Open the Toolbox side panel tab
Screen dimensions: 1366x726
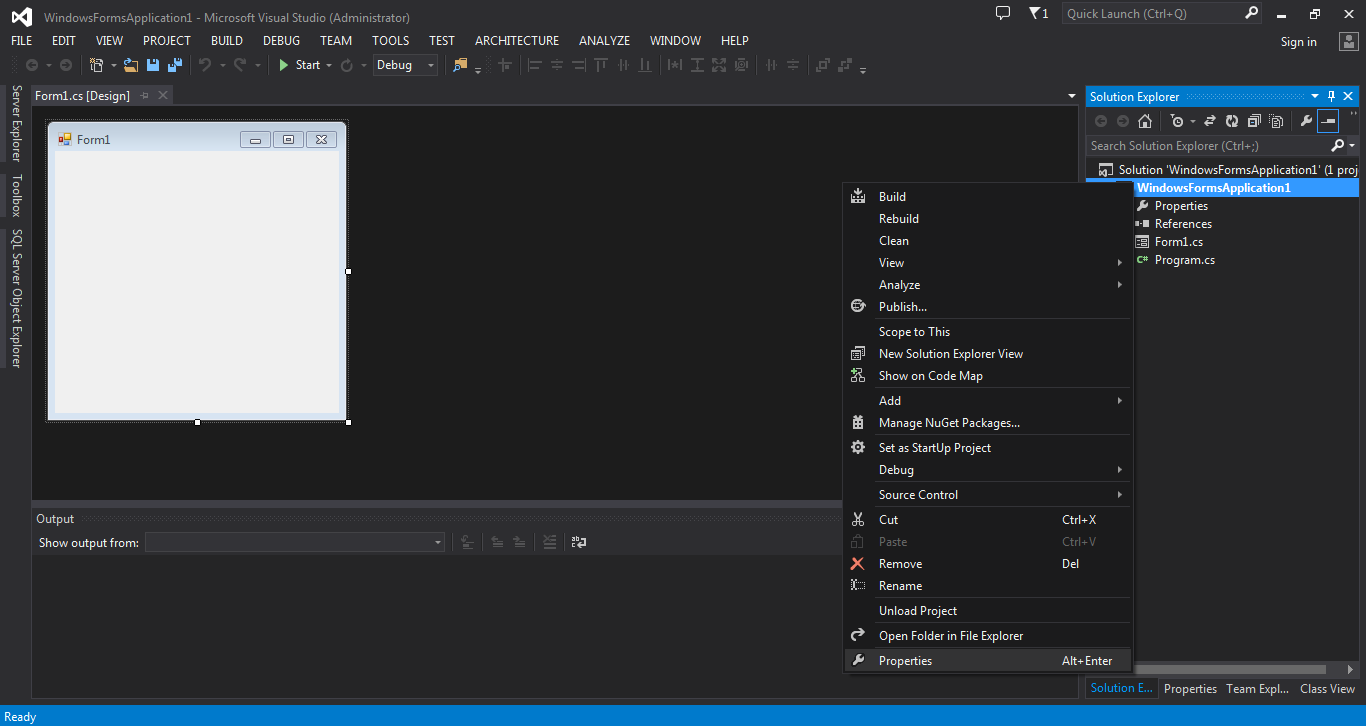click(x=16, y=195)
